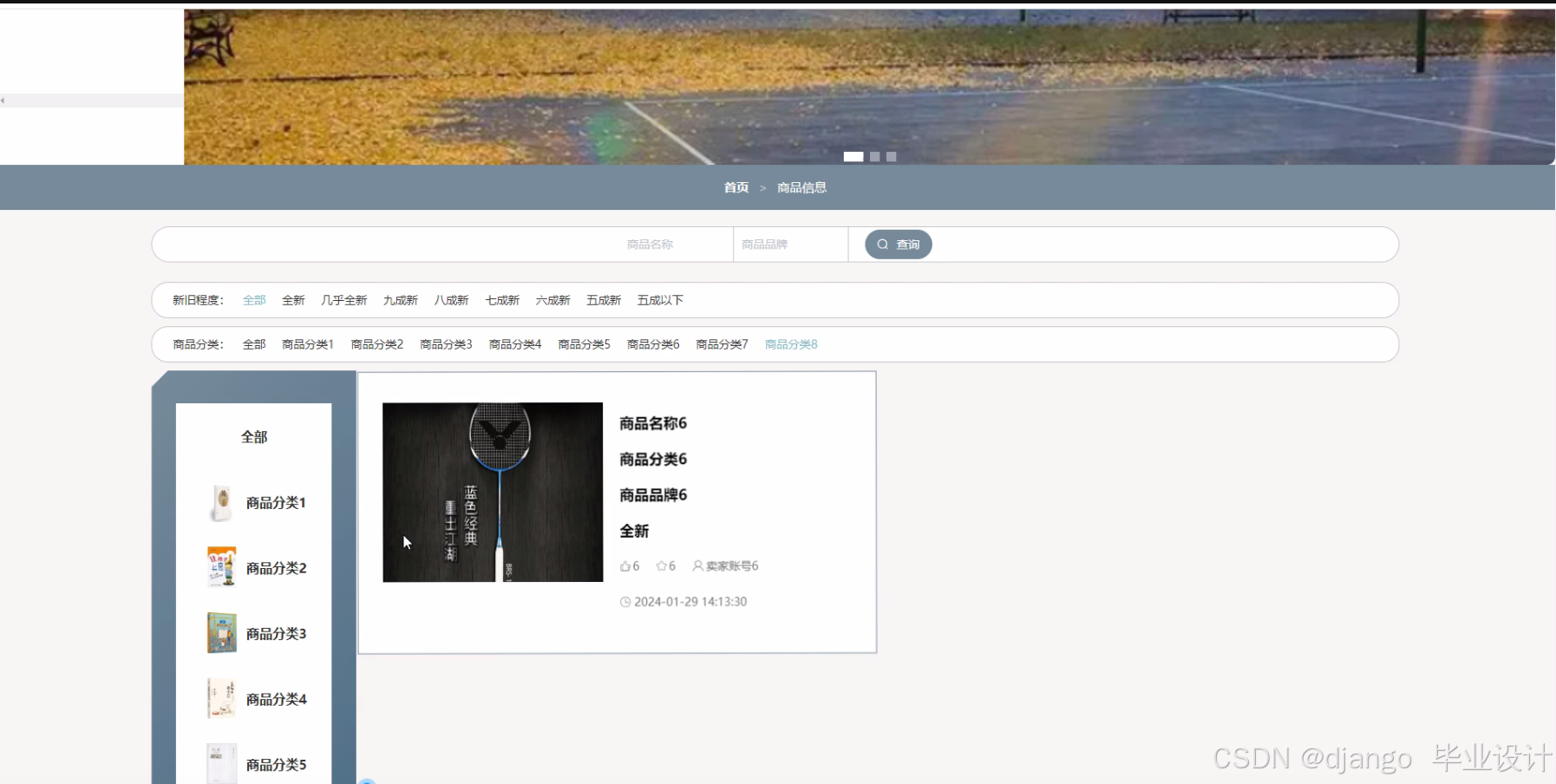Open the badminton racket product image

(x=493, y=492)
